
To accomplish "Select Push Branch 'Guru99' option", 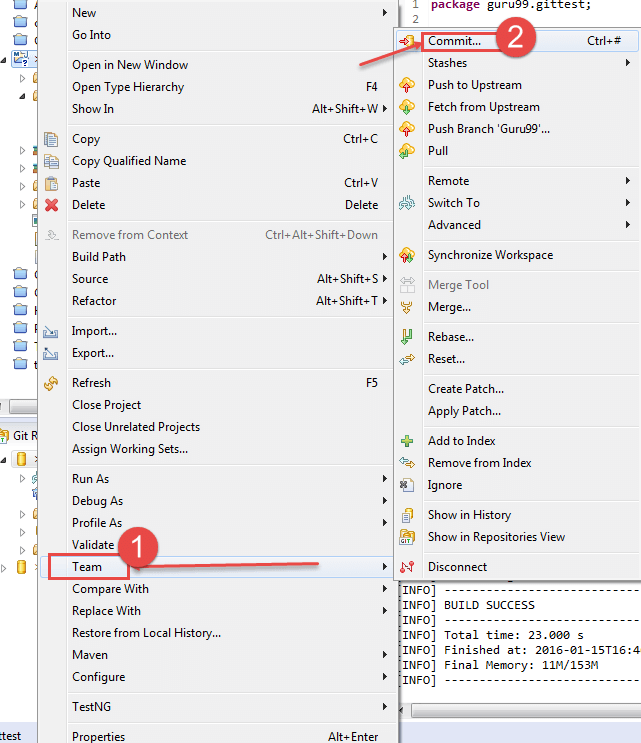I will tap(488, 129).
